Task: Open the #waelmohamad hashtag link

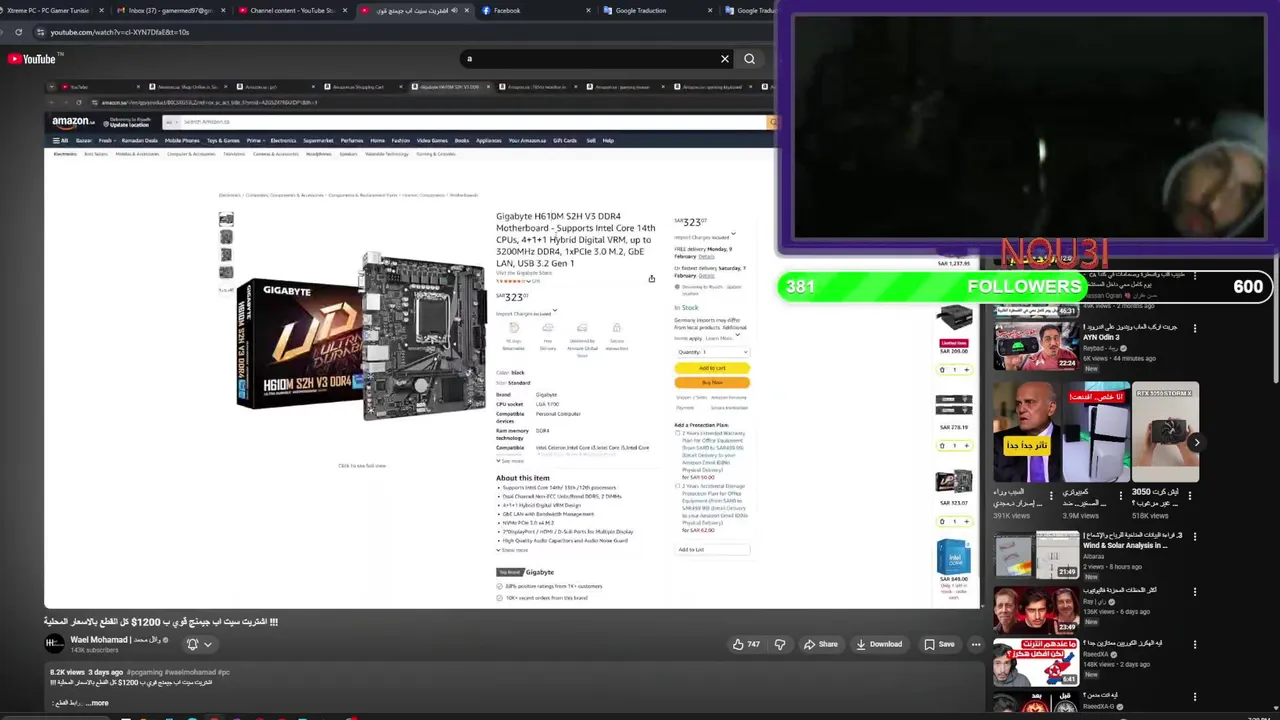Action: [190, 672]
